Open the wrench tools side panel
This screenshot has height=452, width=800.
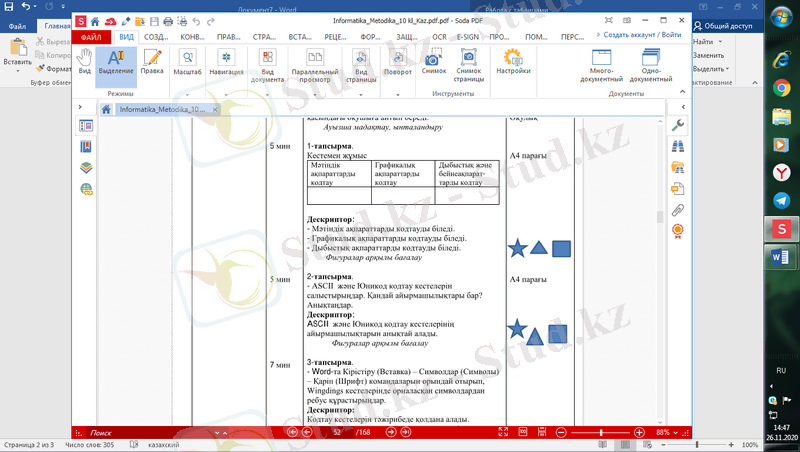point(678,125)
